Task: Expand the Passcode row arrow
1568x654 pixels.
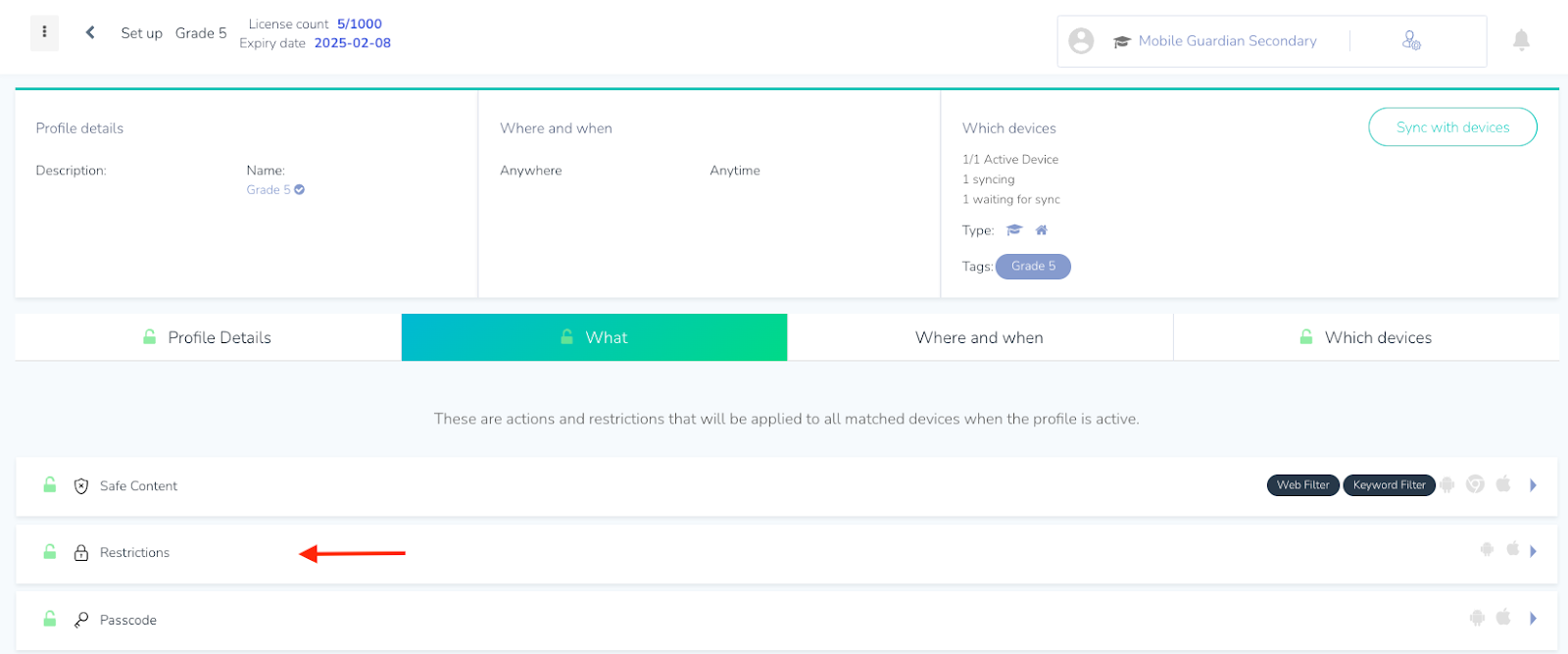Action: (x=1533, y=618)
